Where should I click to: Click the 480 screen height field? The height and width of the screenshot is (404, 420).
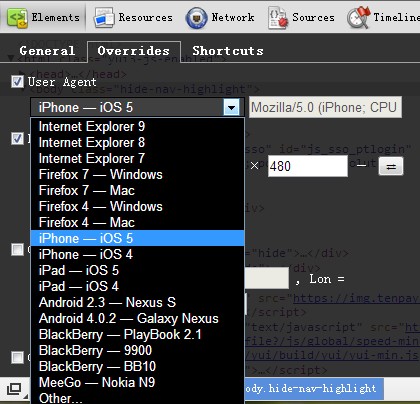[x=308, y=166]
